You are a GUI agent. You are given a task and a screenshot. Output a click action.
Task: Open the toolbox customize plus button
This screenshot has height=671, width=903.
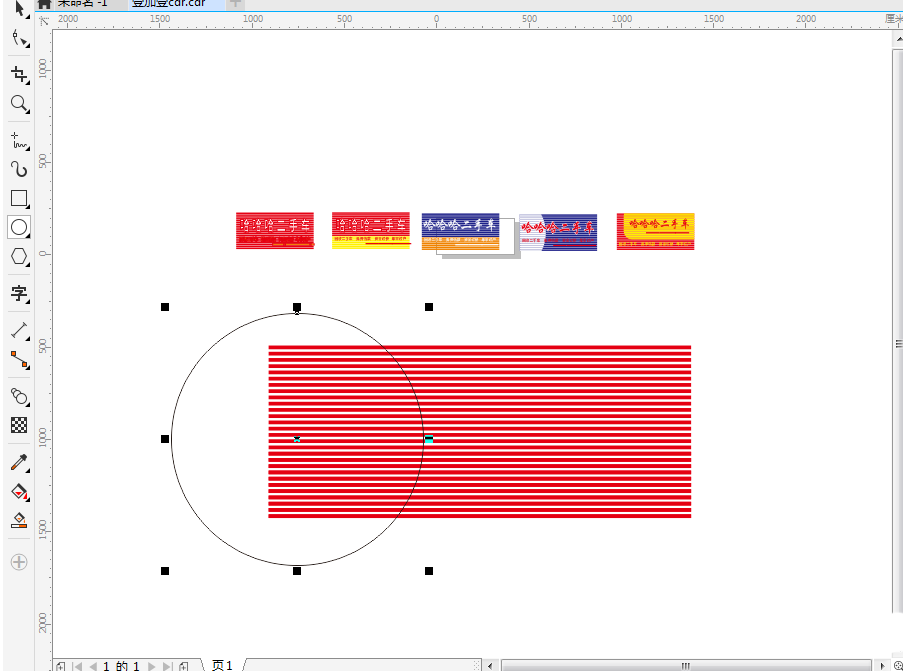19,562
